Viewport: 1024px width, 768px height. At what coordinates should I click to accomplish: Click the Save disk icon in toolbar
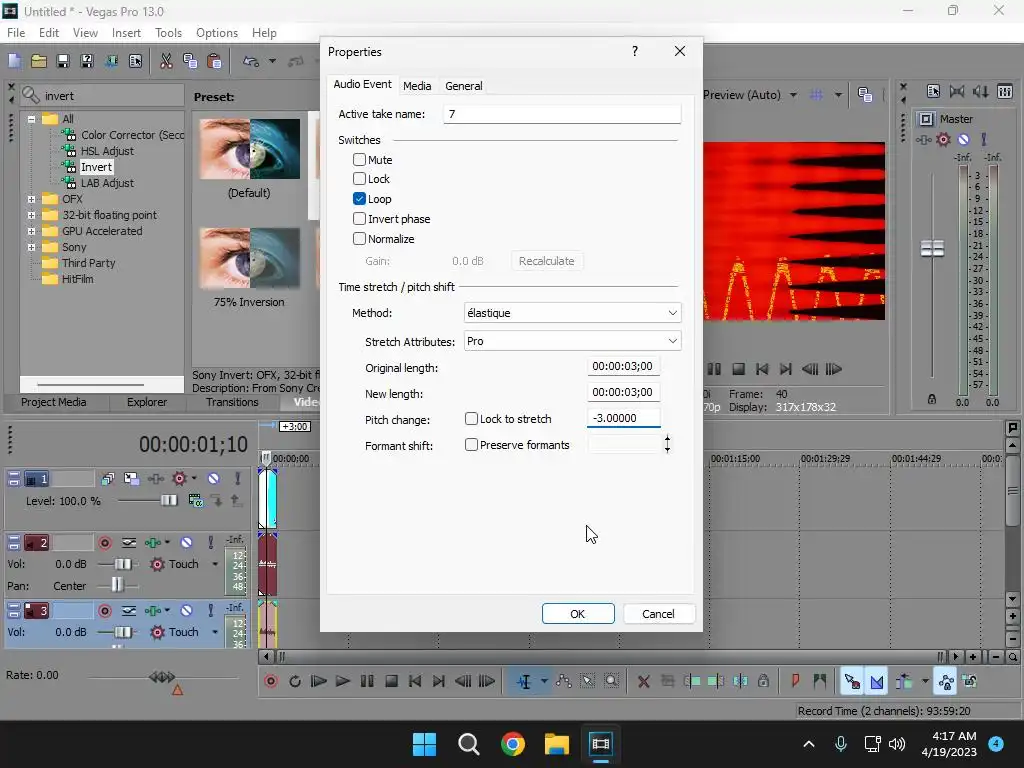63,61
